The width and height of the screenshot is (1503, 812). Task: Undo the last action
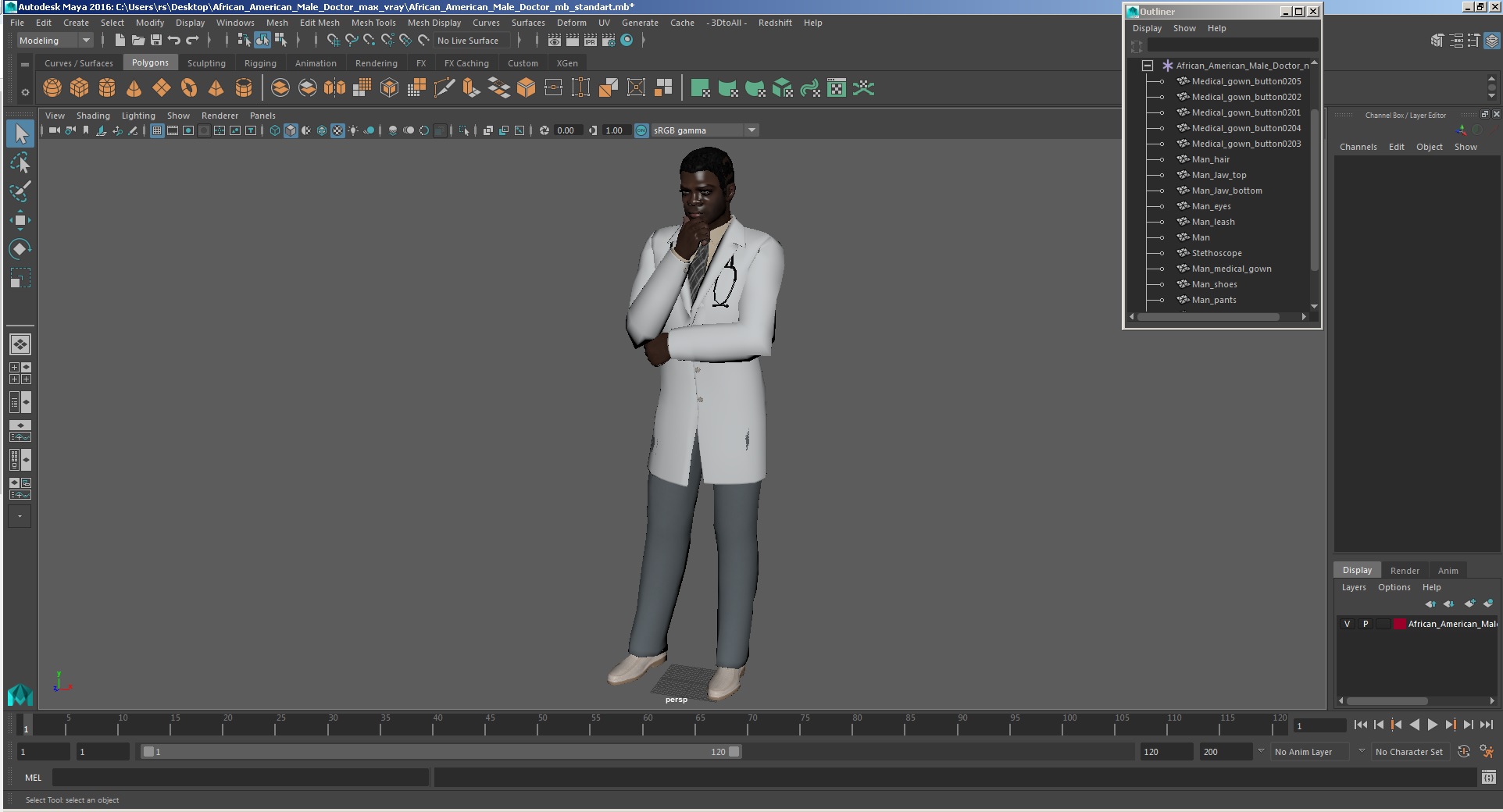(174, 41)
